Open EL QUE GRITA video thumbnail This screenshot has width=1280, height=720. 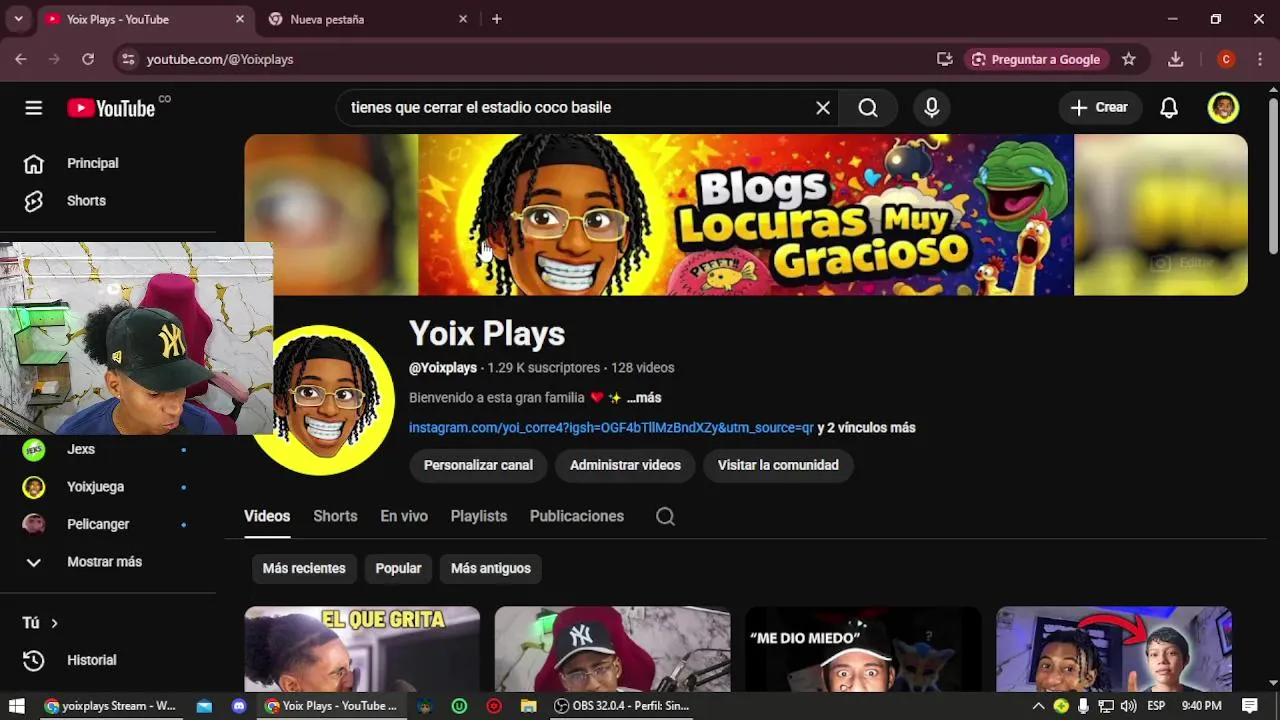[362, 649]
